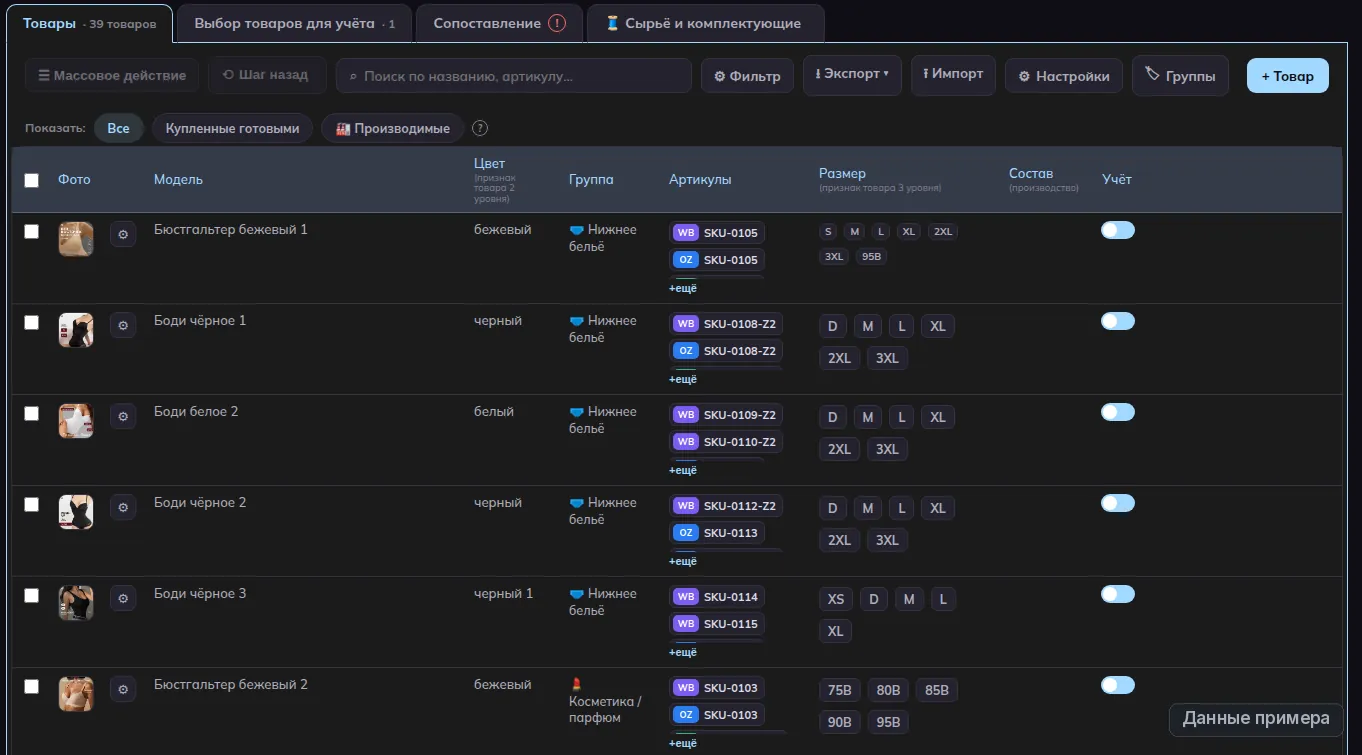Image resolution: width=1362 pixels, height=755 pixels.
Task: Select the Товары tab
Action: (x=90, y=23)
